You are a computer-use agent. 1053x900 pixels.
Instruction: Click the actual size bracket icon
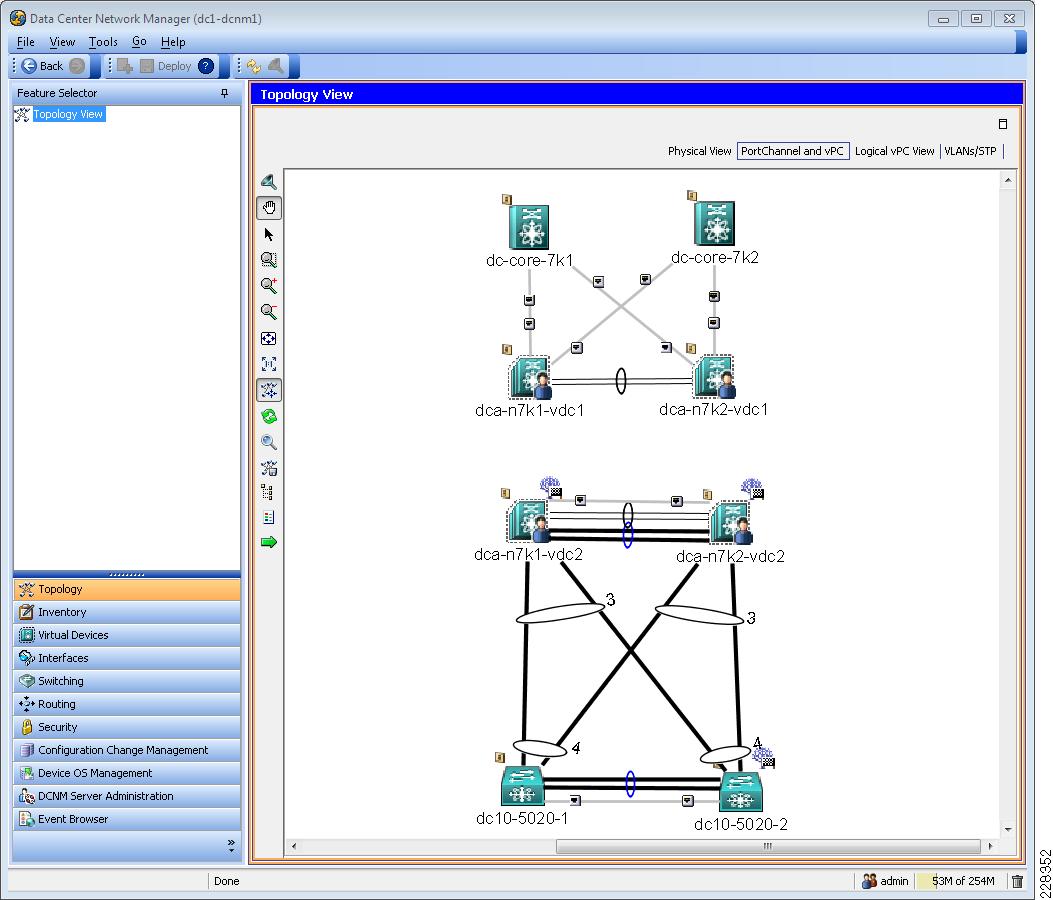click(x=269, y=364)
